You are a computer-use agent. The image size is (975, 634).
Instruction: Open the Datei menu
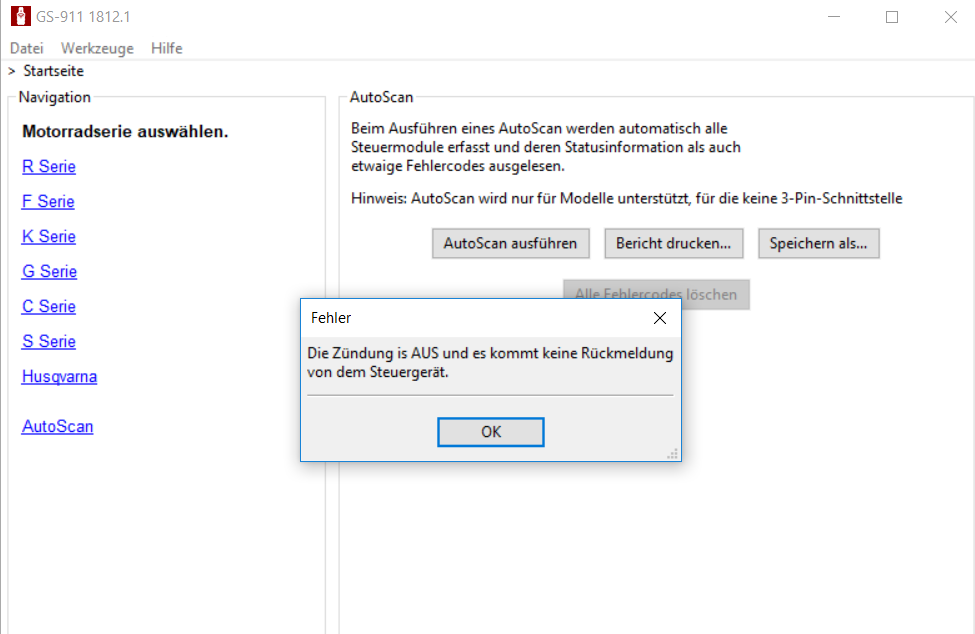click(27, 48)
